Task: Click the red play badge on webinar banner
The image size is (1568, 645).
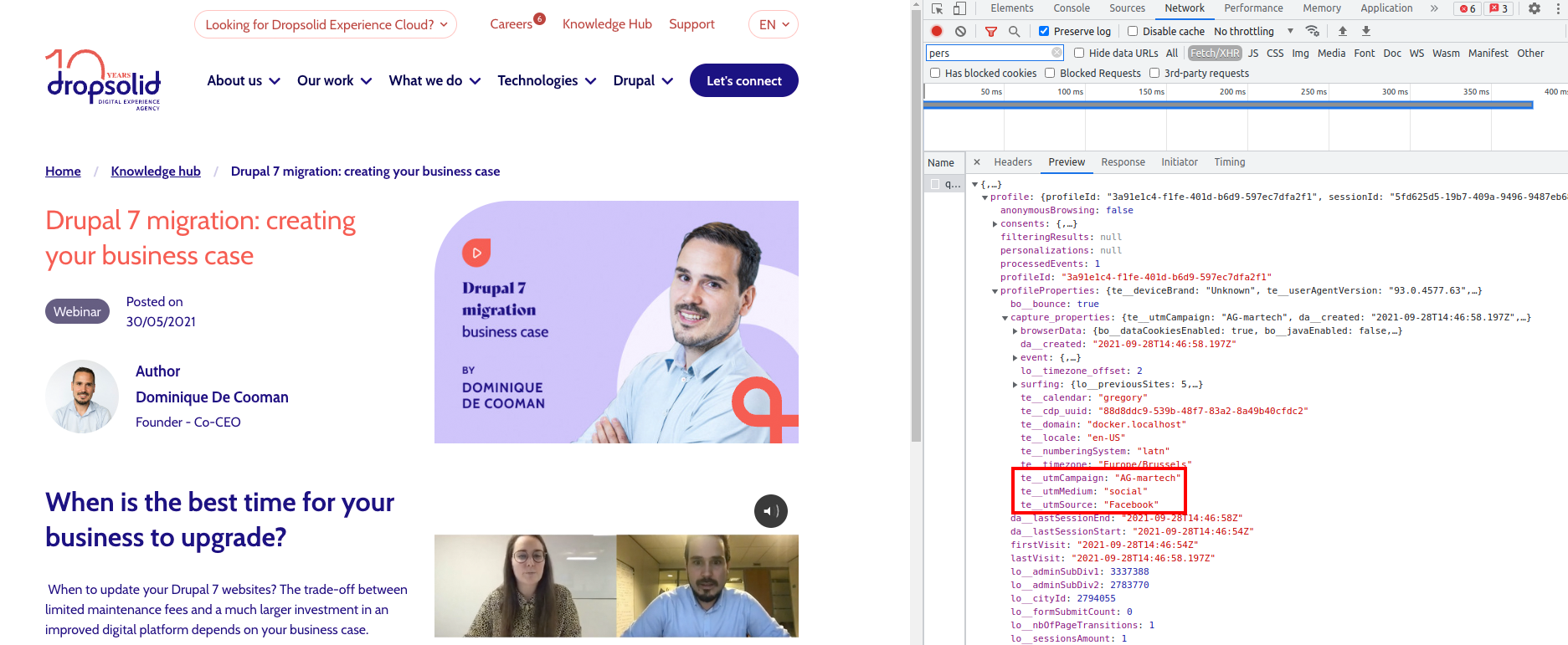Action: pyautogui.click(x=476, y=253)
